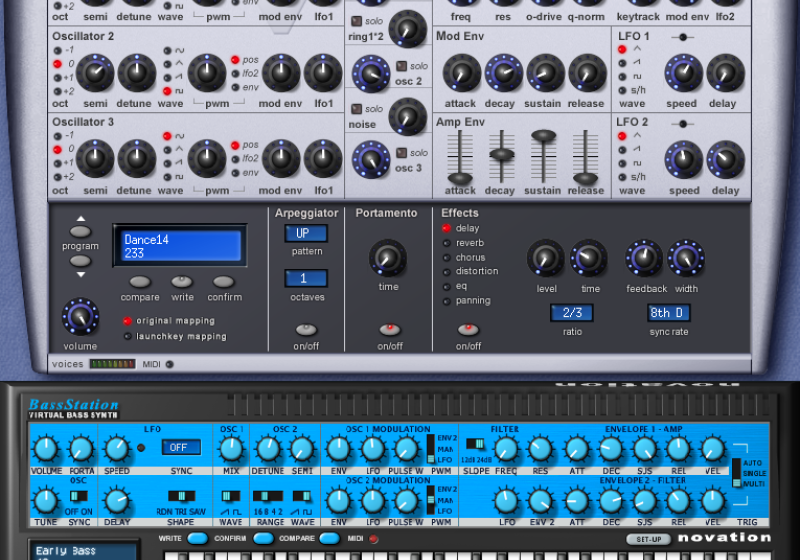Click the program down arrow button
Image resolution: width=800 pixels, height=560 pixels.
coord(80,261)
